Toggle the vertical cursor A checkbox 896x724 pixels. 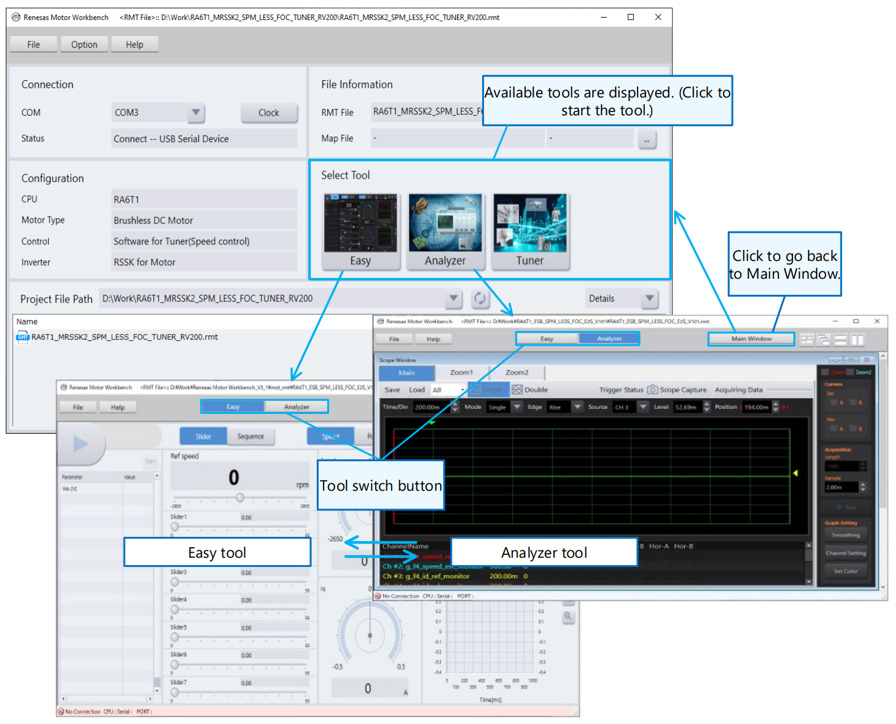pos(834,403)
